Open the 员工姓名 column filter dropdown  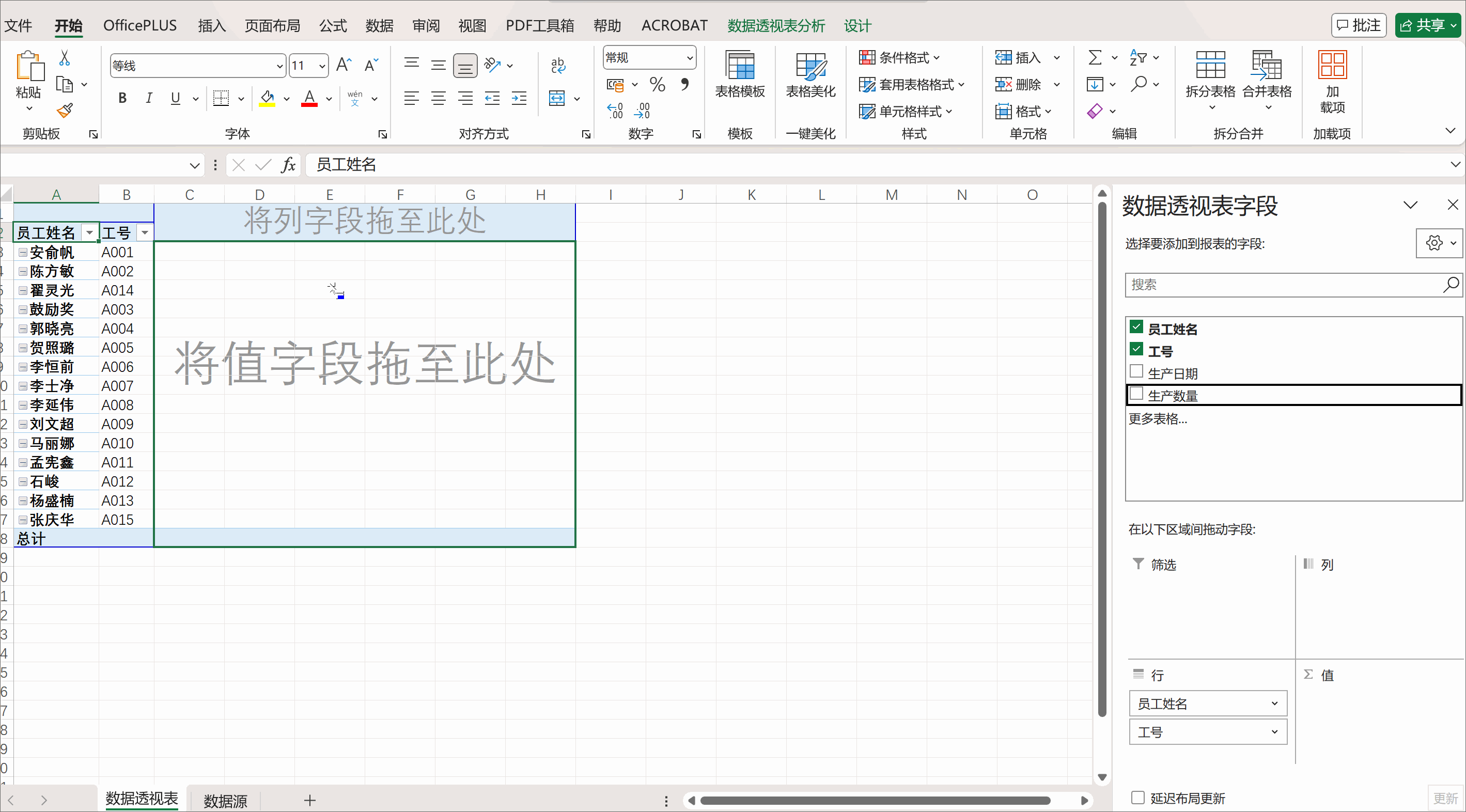pos(89,233)
